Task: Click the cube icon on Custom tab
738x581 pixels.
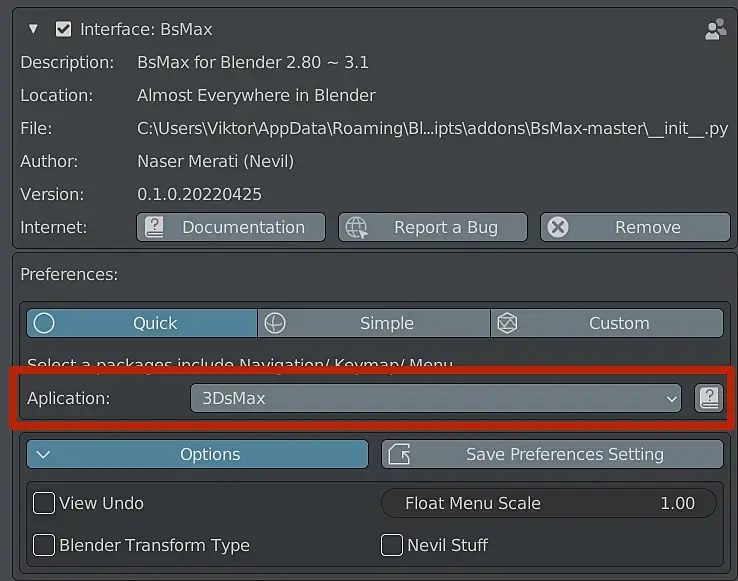Action: (x=508, y=323)
